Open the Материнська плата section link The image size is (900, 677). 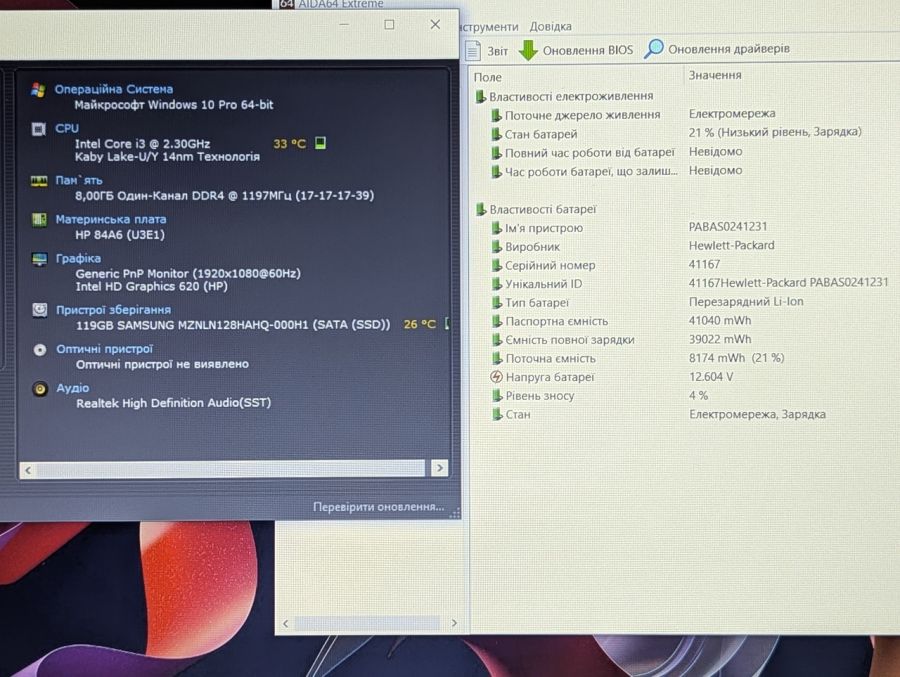pos(111,219)
